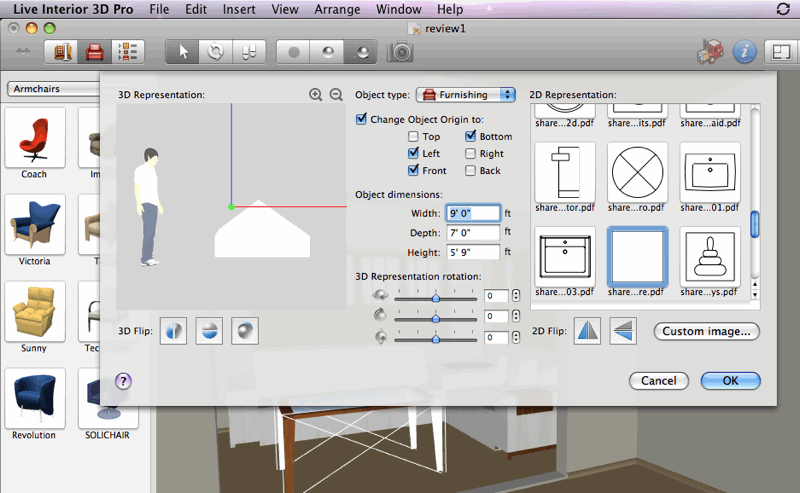Click the Custom image... button

pos(707,331)
